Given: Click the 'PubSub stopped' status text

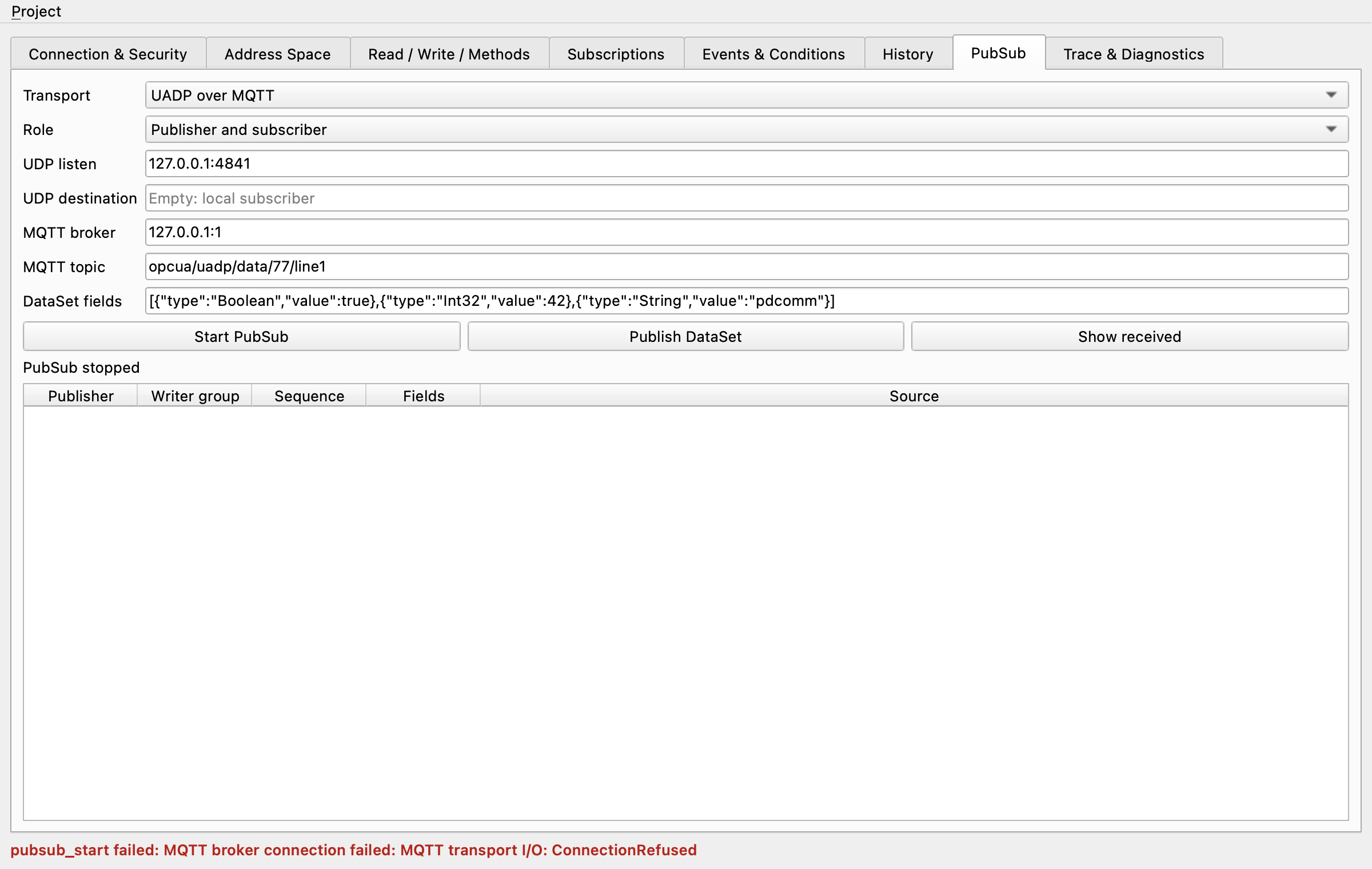Looking at the screenshot, I should click(x=81, y=368).
